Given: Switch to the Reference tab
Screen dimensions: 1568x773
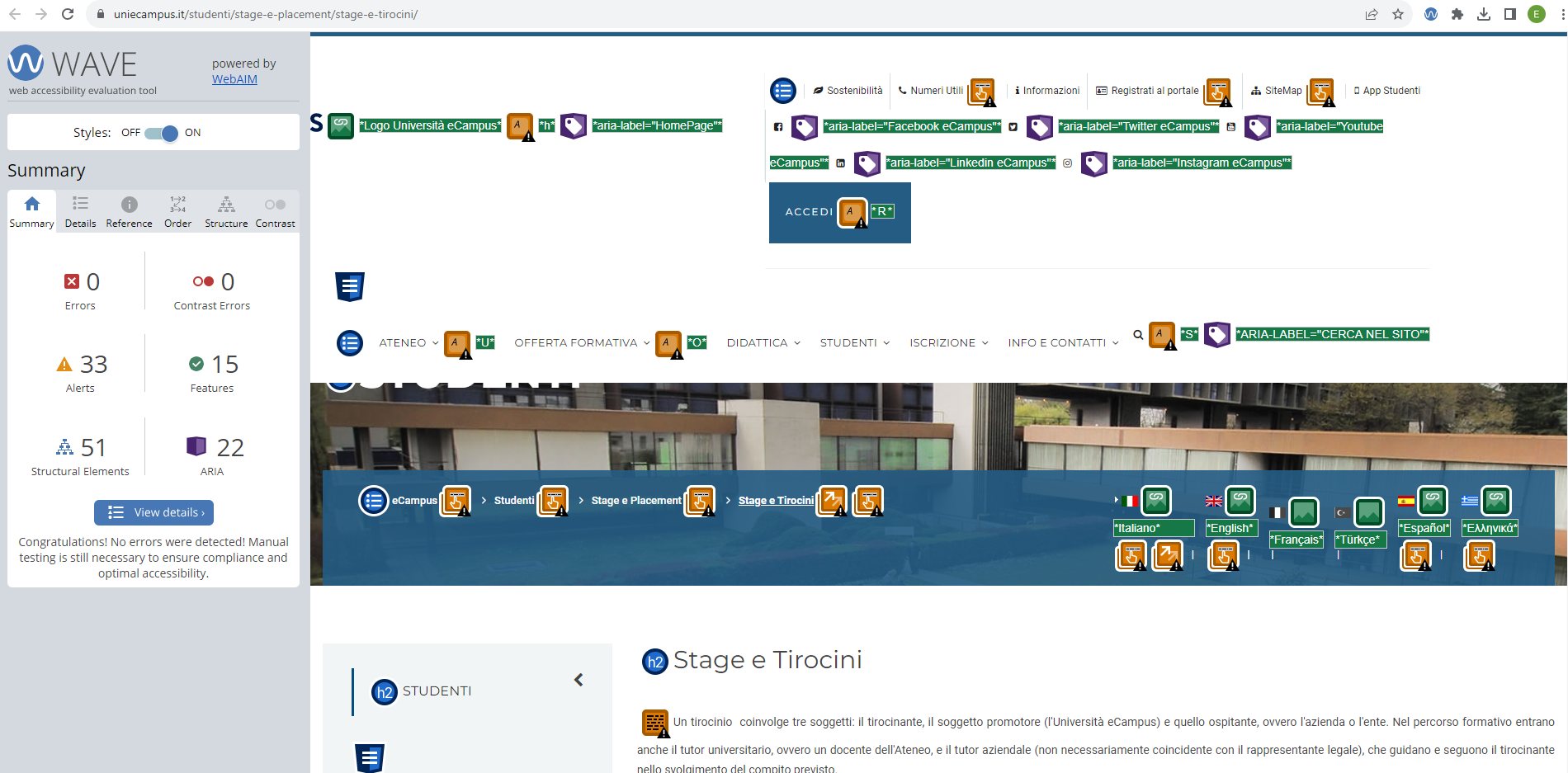Looking at the screenshot, I should [129, 212].
